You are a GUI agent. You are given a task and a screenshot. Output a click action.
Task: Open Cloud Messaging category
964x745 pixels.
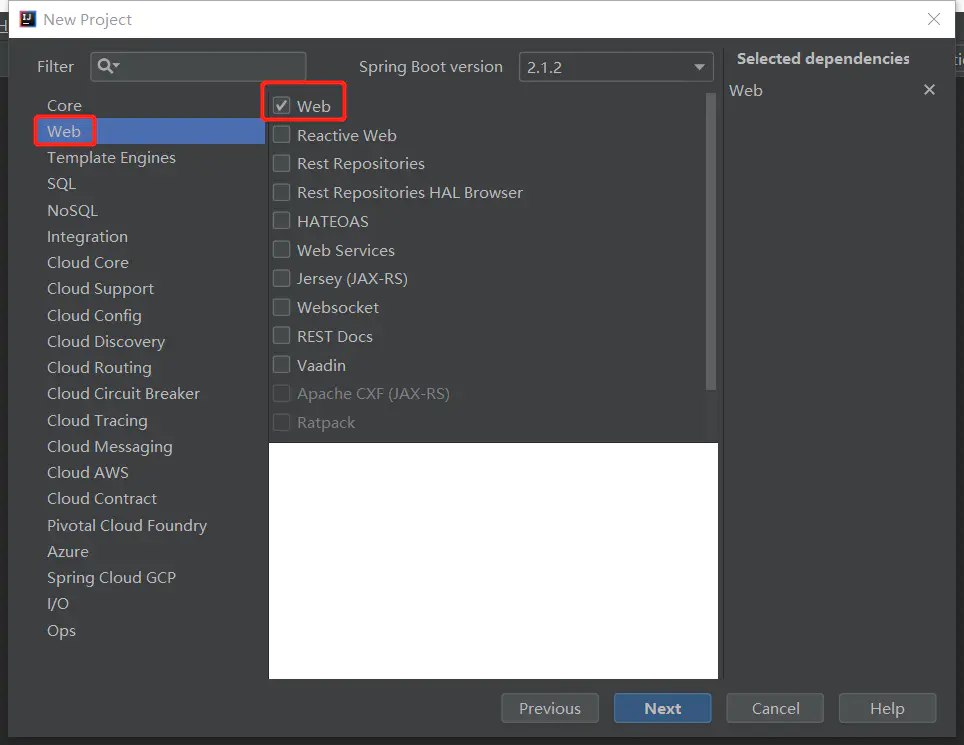[109, 447]
